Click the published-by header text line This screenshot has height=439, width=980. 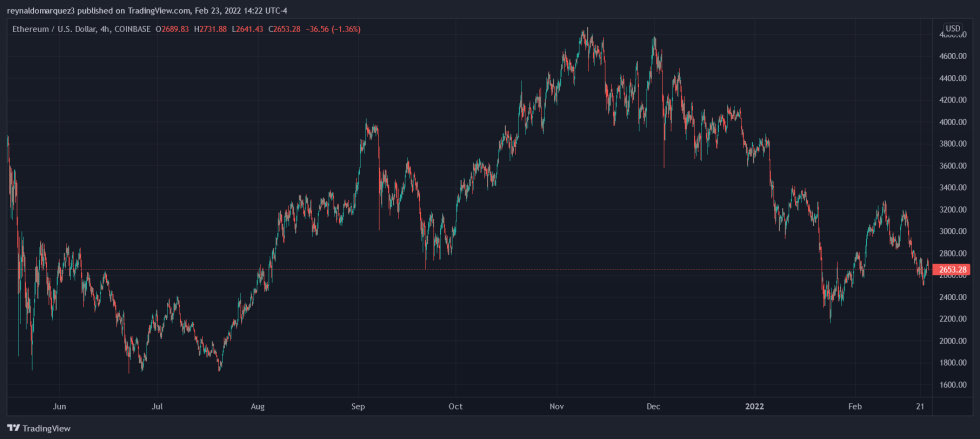[x=148, y=11]
